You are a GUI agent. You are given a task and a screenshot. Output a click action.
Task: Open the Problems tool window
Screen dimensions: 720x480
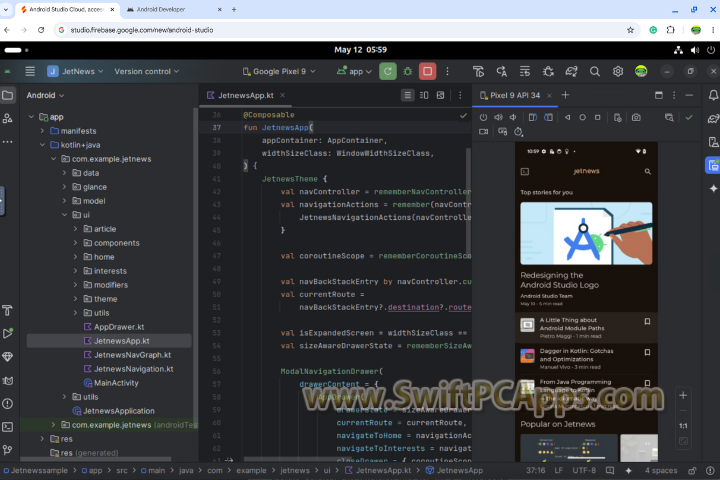coord(8,403)
